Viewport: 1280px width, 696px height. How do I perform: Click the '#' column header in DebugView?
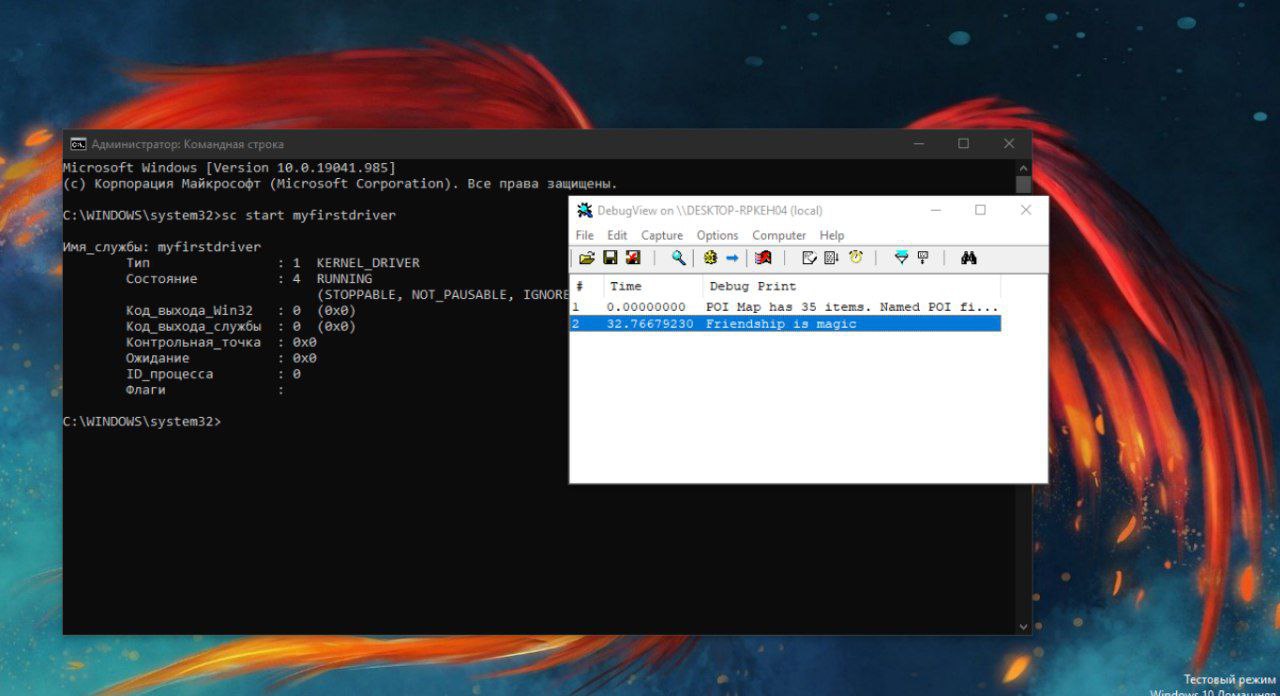click(586, 286)
